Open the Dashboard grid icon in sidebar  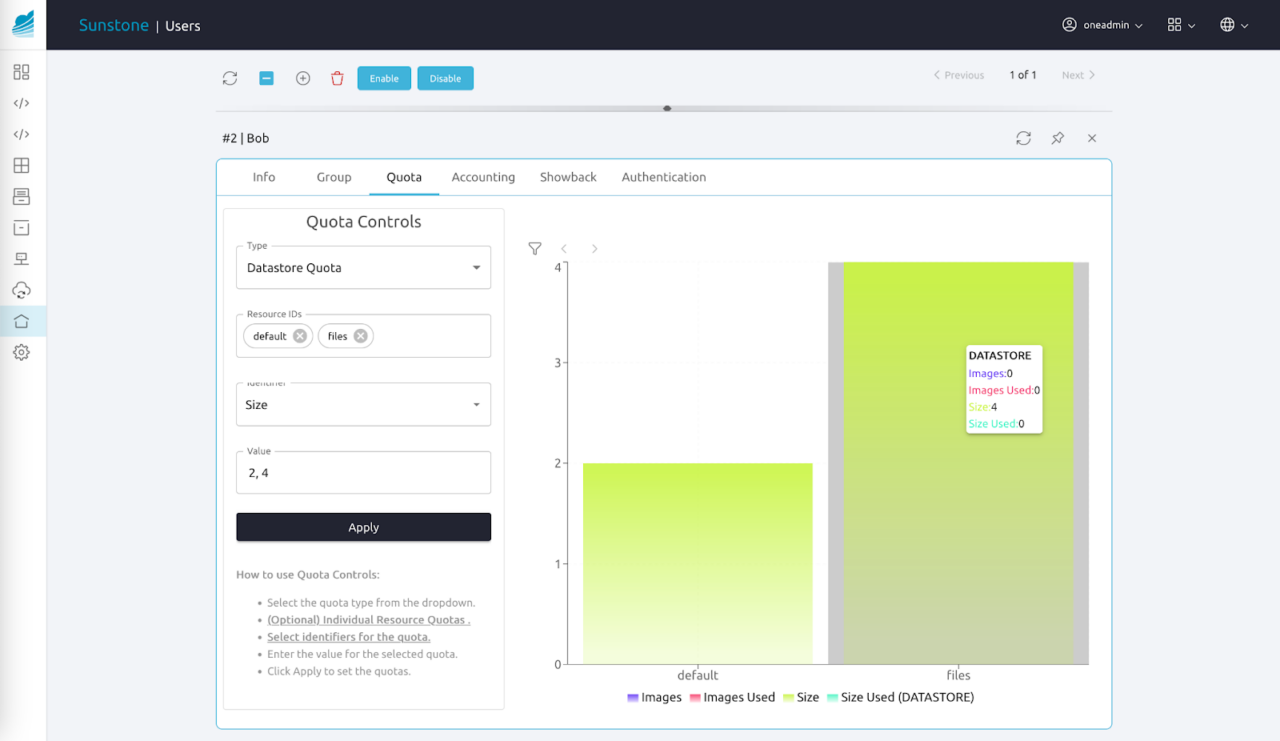(x=20, y=72)
